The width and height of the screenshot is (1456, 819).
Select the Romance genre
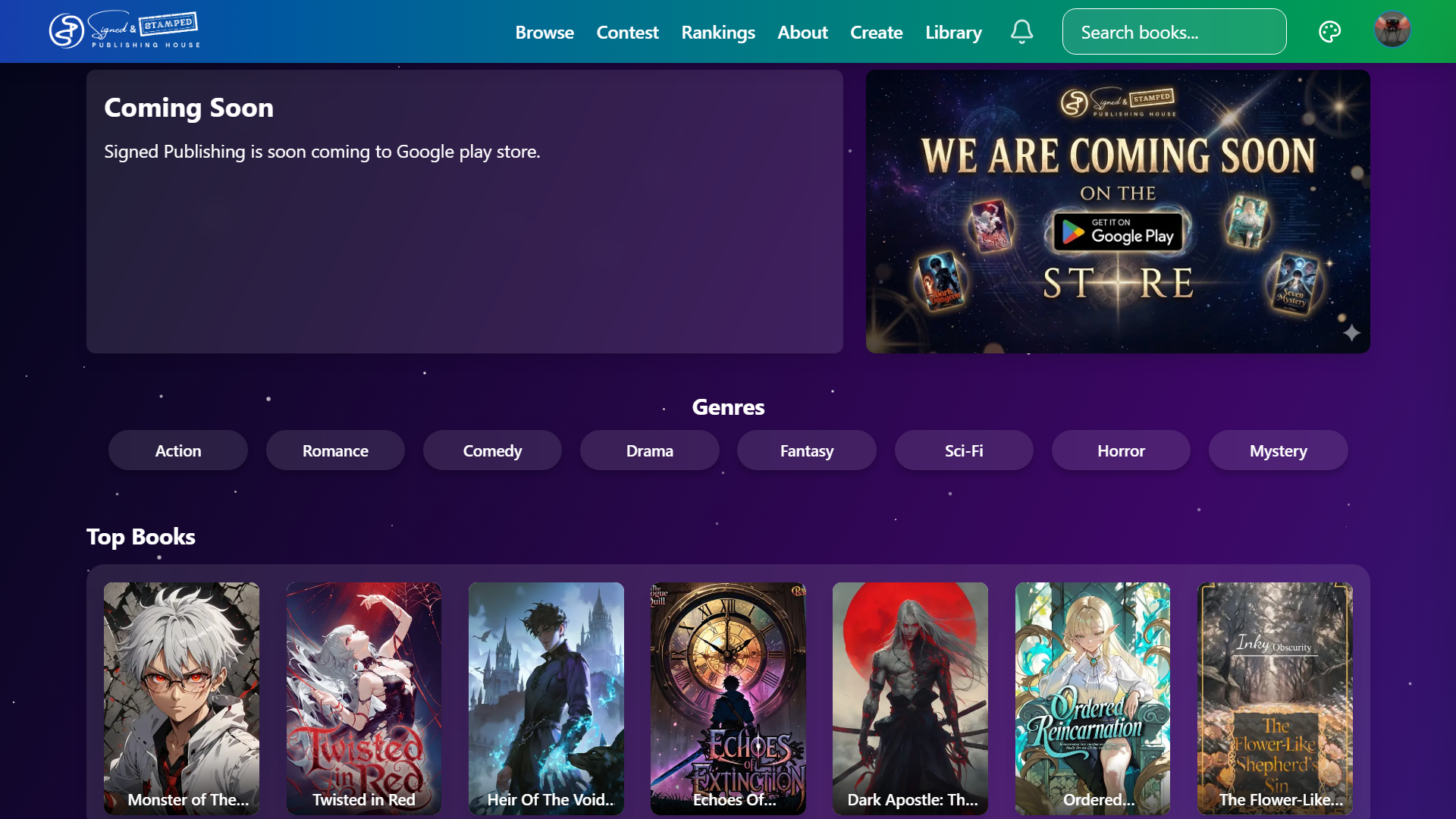pos(335,450)
